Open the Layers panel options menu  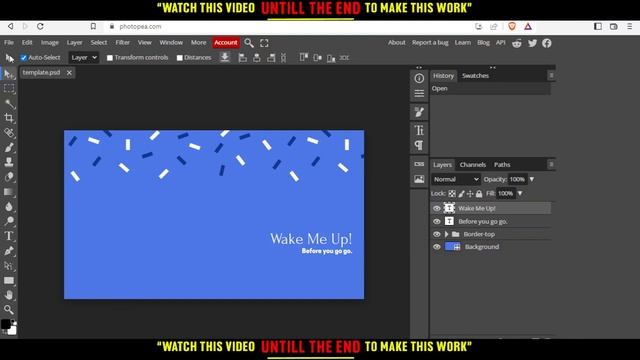click(x=551, y=164)
